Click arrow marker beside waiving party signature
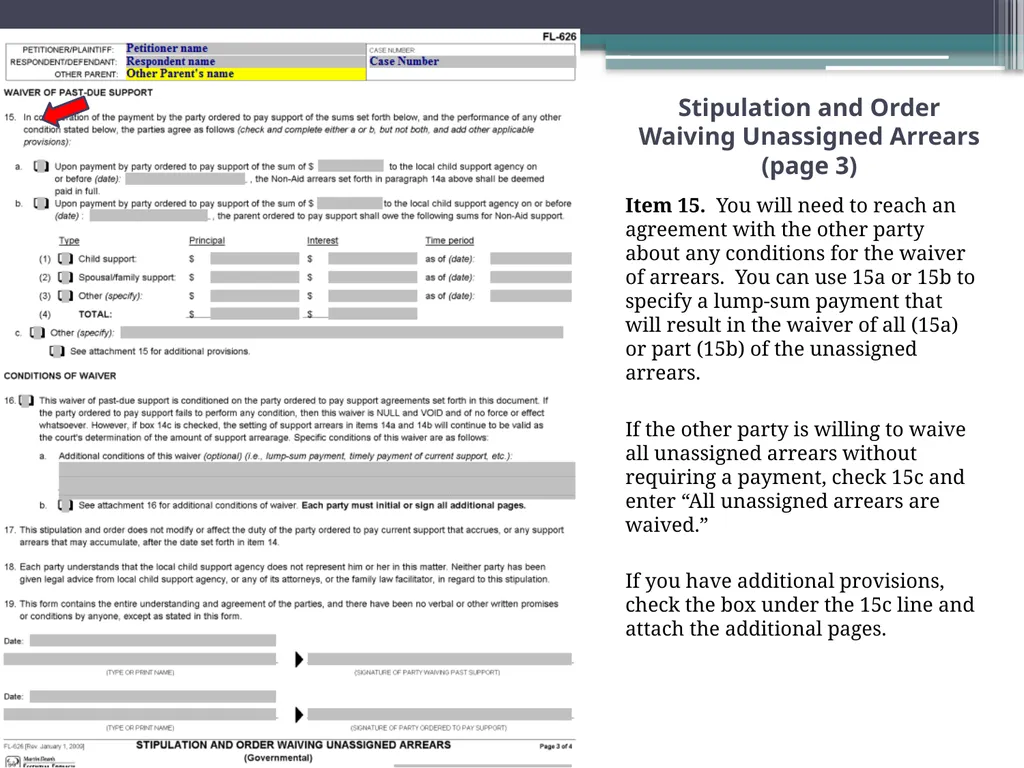The width and height of the screenshot is (1024, 768). (x=299, y=659)
